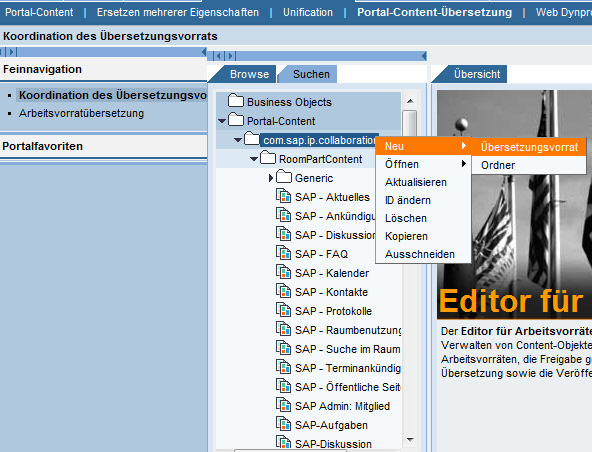The height and width of the screenshot is (452, 592).
Task: Click the Business Objects folder icon
Action: pyautogui.click(x=236, y=101)
